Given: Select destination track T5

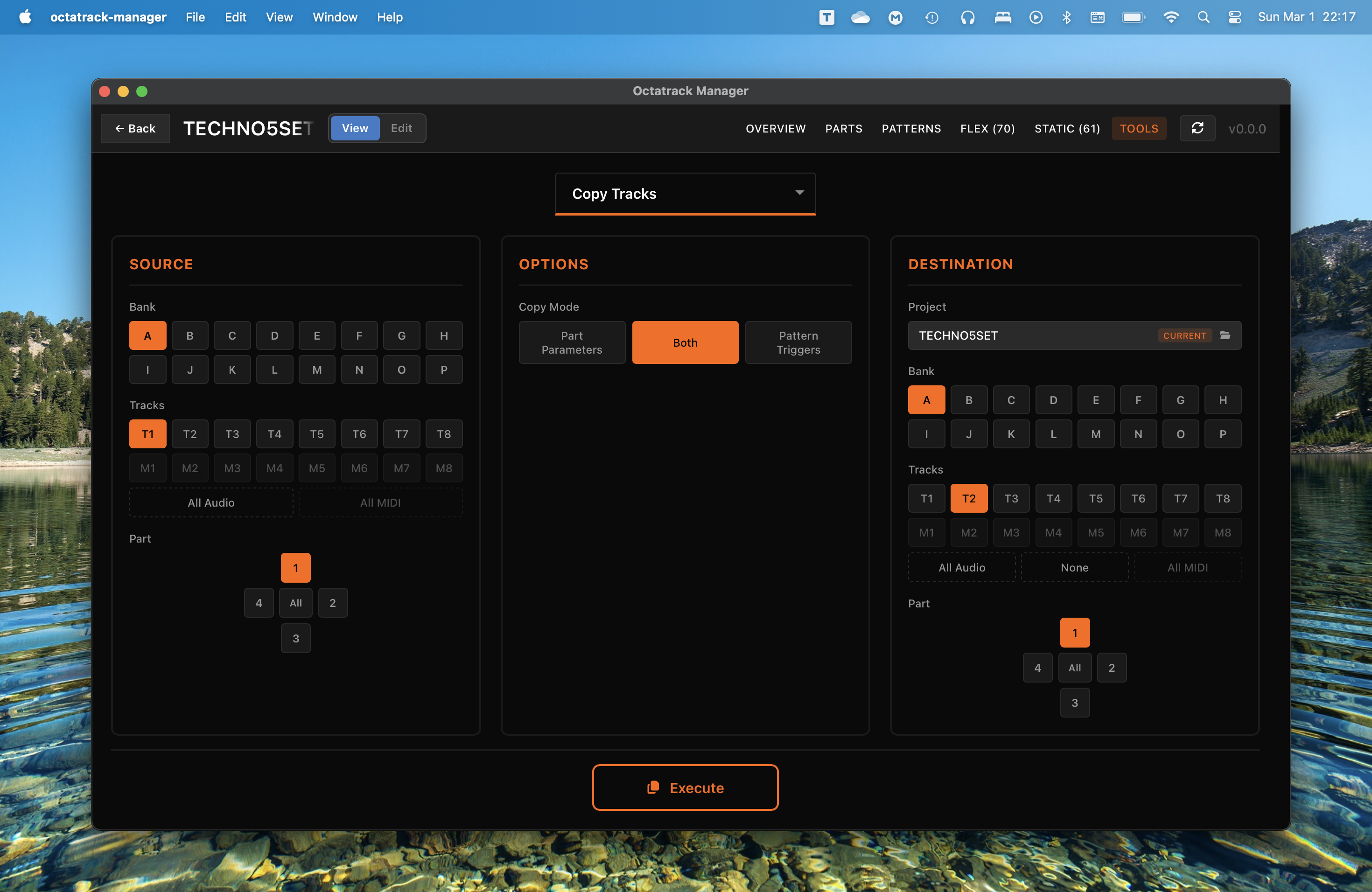Looking at the screenshot, I should 1095,498.
